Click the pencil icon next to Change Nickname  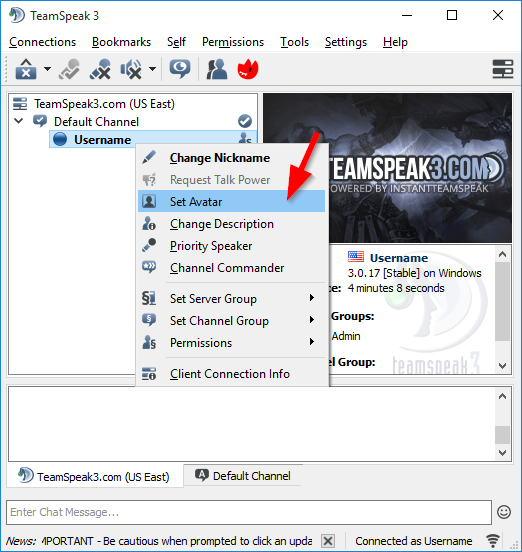coord(149,157)
